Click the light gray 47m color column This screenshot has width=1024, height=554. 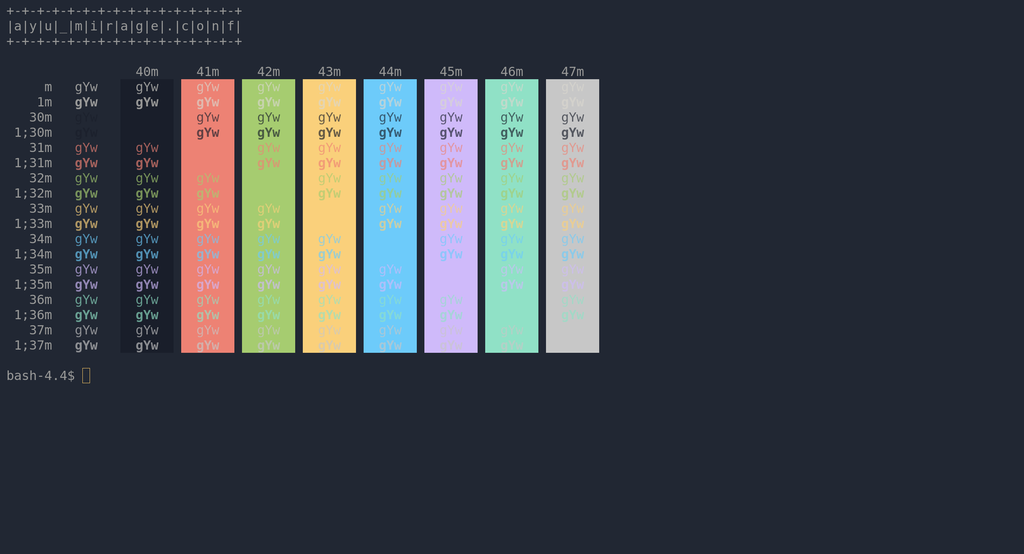[x=572, y=216]
